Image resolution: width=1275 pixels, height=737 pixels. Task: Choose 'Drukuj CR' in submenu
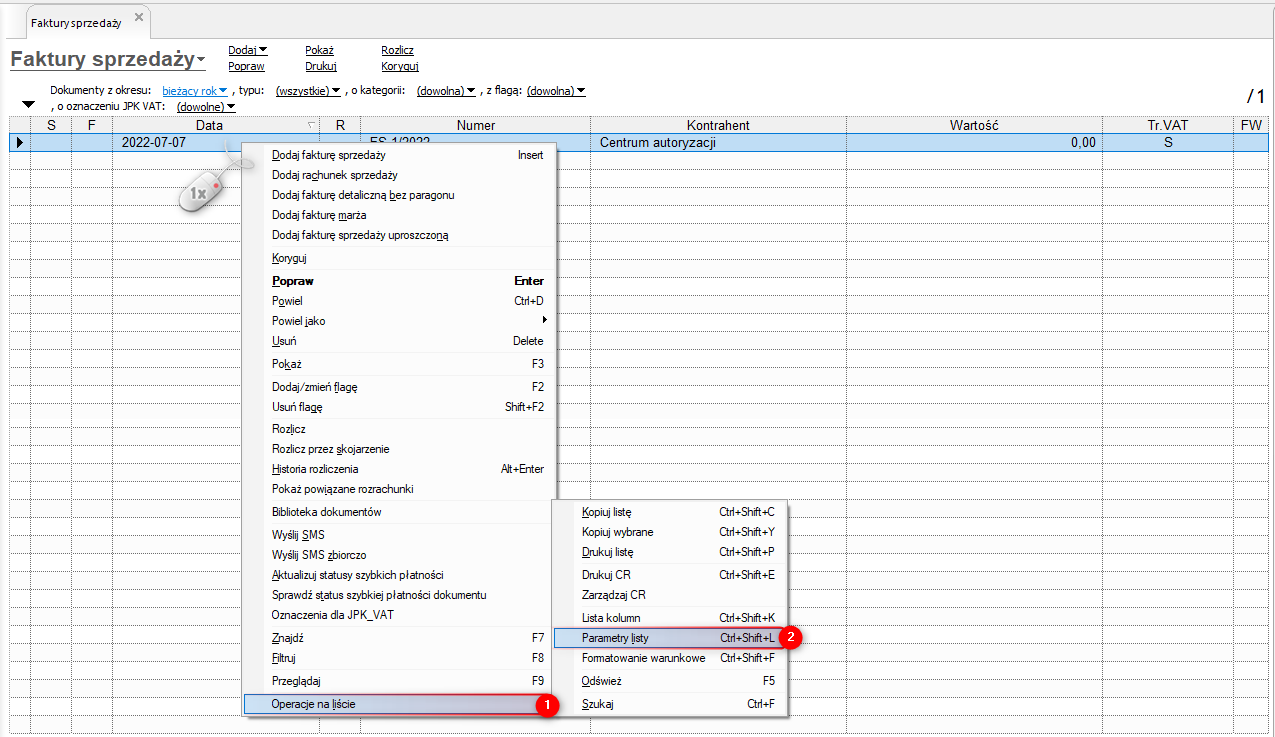click(x=670, y=575)
